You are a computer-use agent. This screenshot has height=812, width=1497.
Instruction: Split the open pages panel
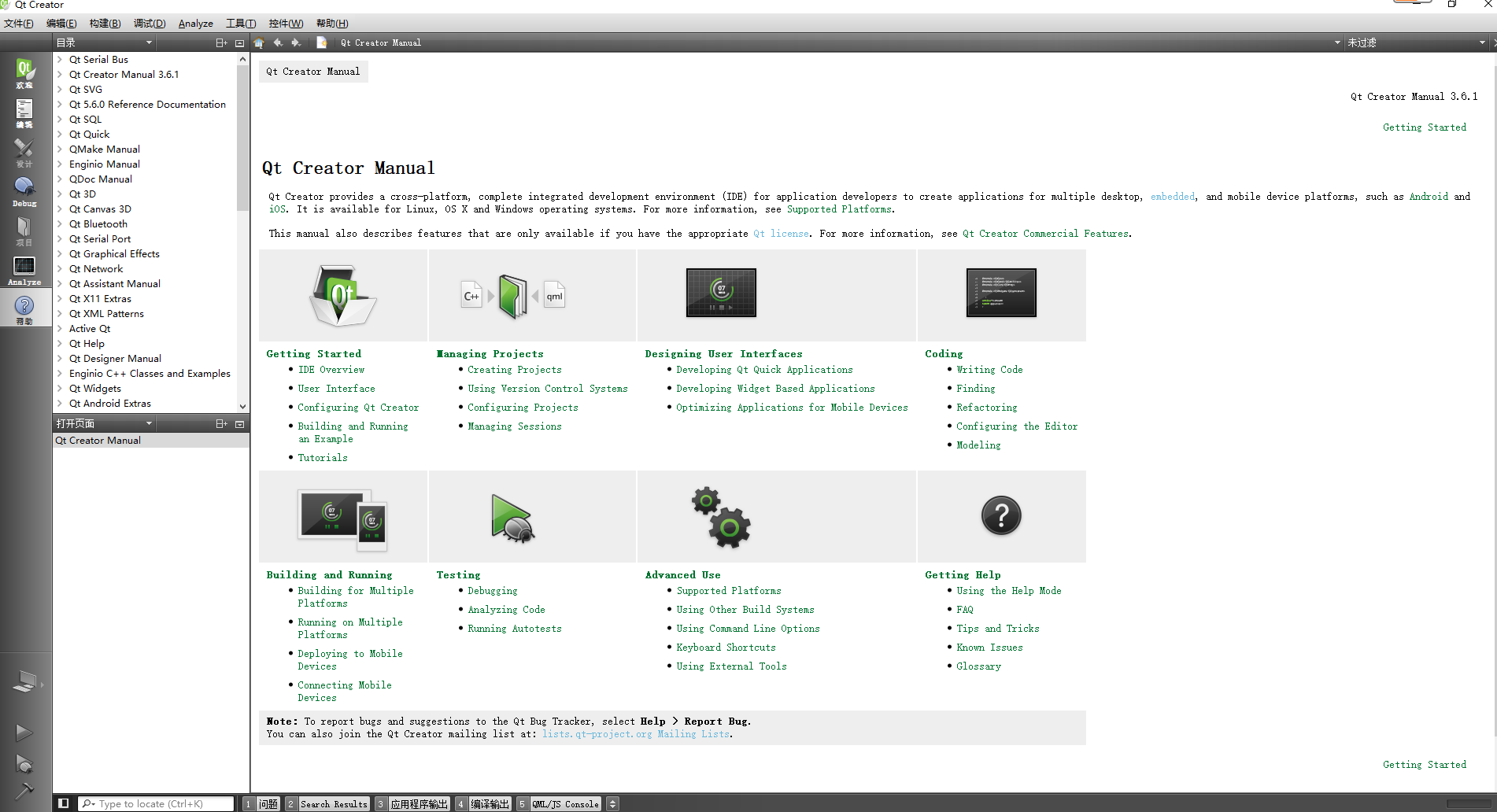point(221,424)
